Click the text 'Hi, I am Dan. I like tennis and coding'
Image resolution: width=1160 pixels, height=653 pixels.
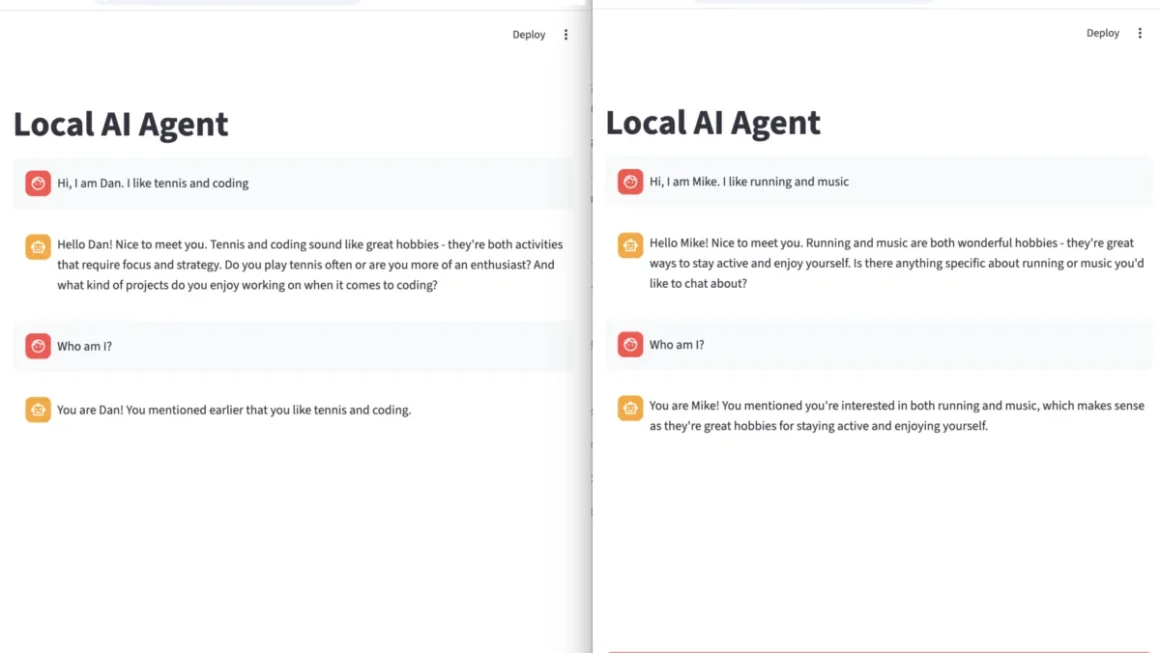click(153, 183)
